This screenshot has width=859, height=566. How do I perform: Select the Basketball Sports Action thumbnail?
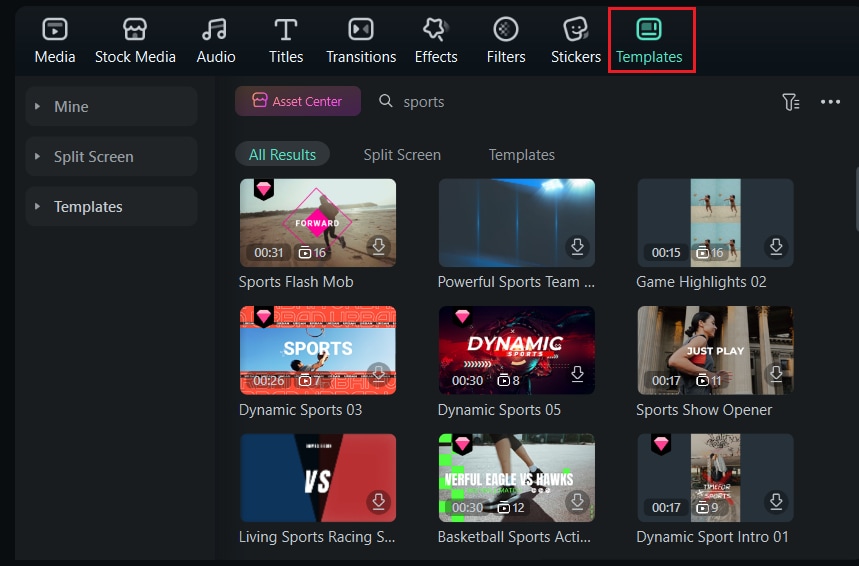[x=517, y=478]
